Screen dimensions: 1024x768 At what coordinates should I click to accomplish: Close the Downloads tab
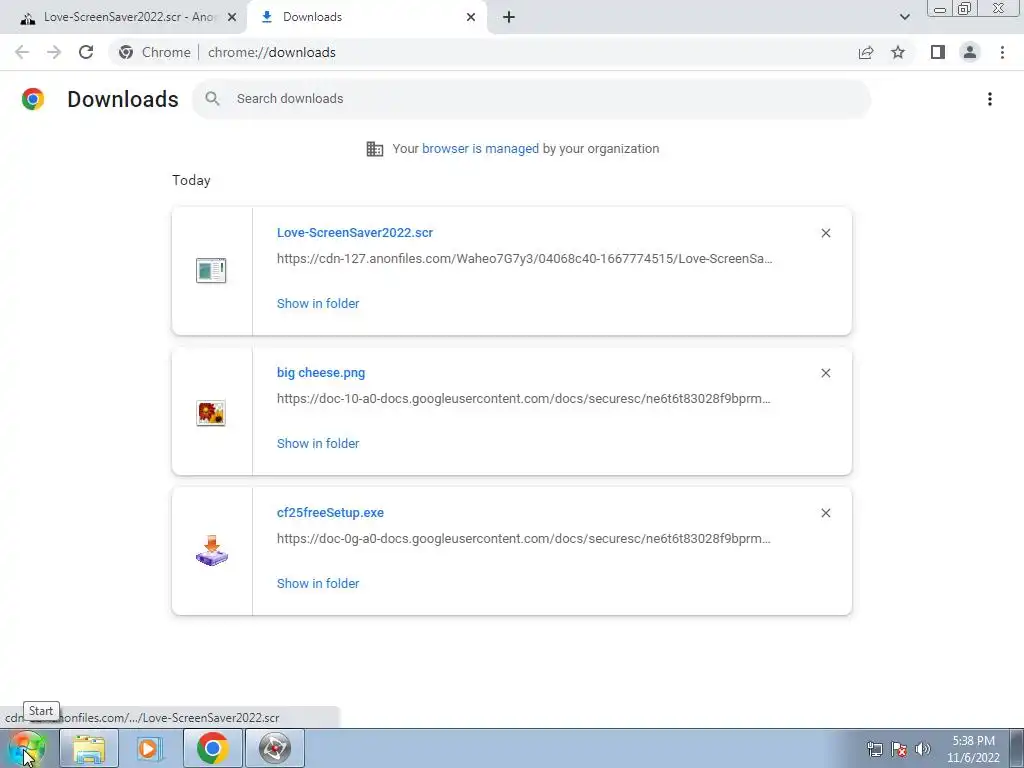pyautogui.click(x=471, y=18)
